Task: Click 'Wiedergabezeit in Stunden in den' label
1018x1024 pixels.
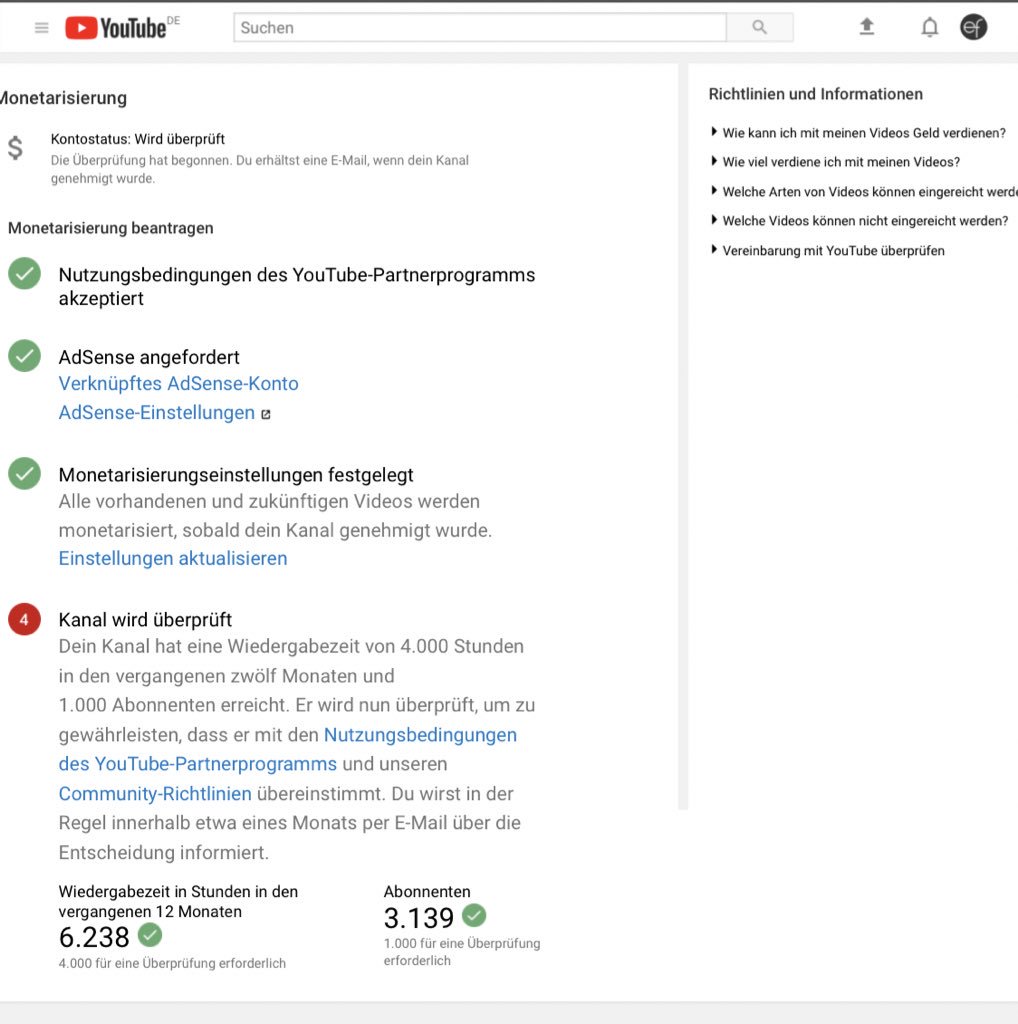Action: 178,891
